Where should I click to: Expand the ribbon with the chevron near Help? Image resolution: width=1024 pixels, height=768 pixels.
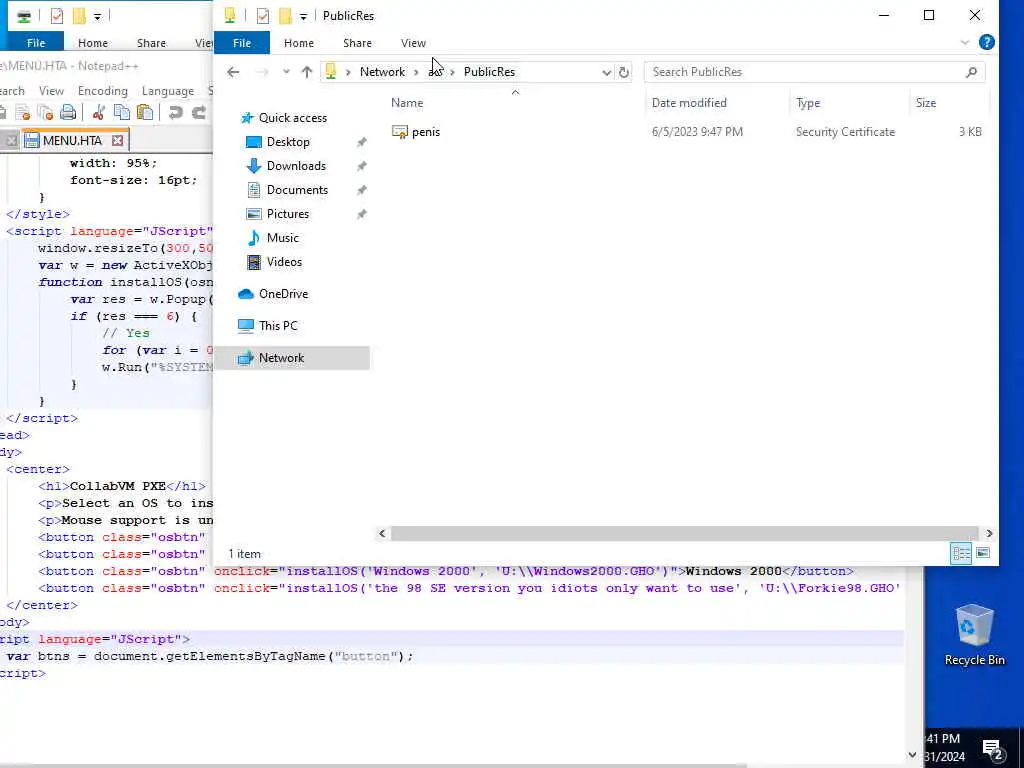pyautogui.click(x=965, y=43)
